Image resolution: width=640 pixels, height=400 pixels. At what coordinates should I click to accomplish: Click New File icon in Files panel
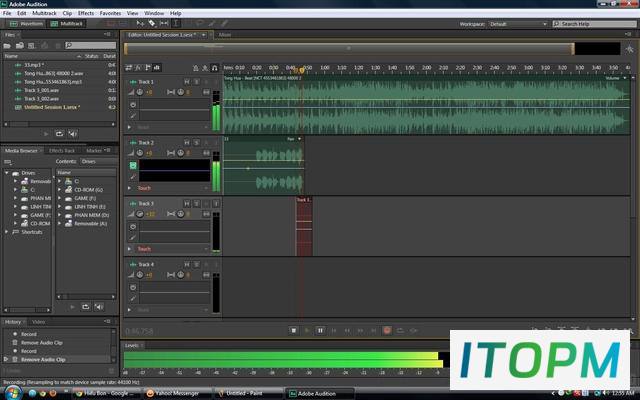point(32,45)
